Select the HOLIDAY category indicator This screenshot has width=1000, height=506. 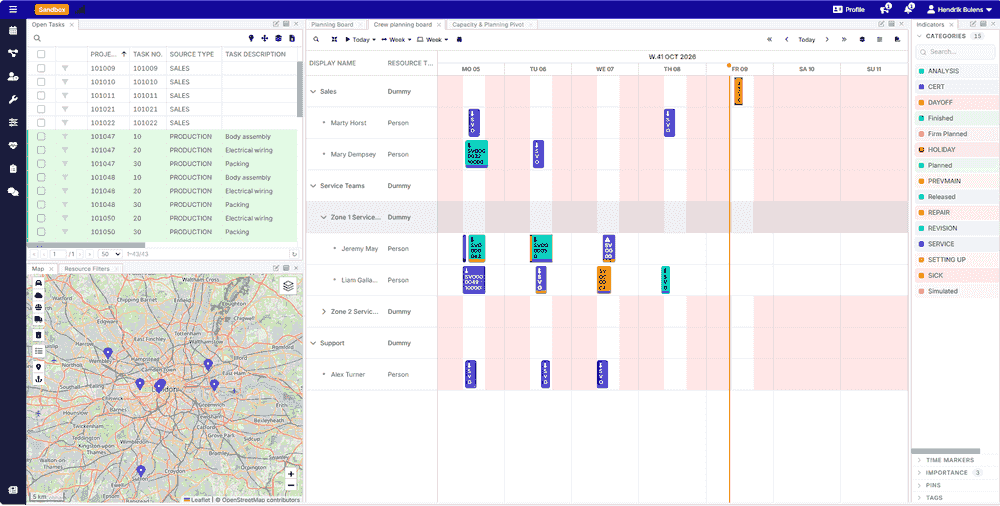pos(922,150)
